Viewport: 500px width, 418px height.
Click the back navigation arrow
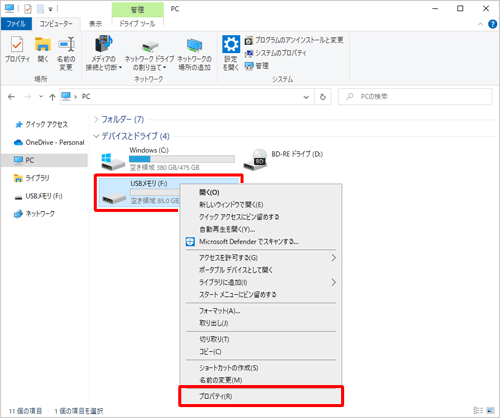click(x=11, y=97)
